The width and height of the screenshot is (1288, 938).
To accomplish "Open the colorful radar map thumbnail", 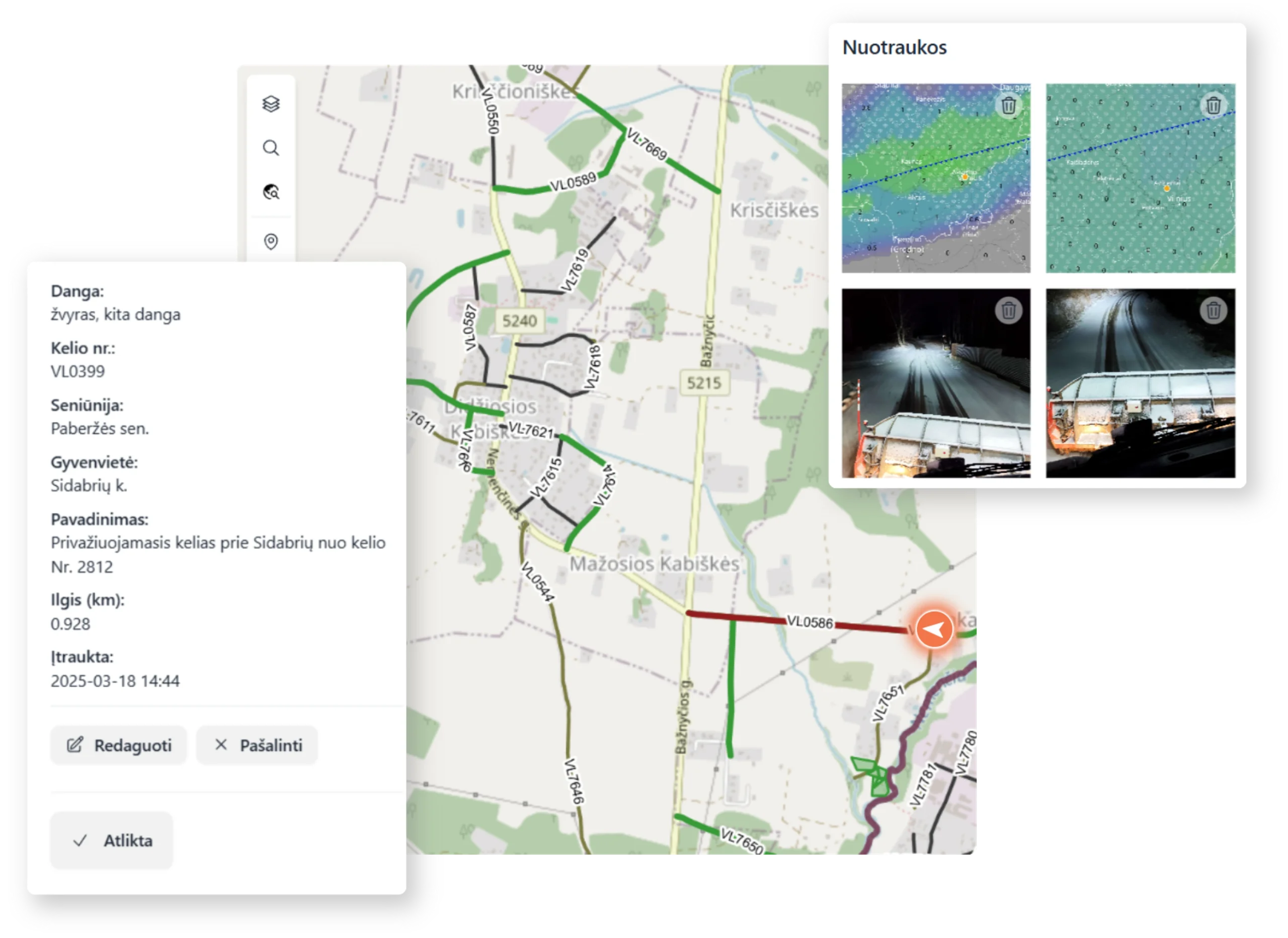I will click(935, 179).
